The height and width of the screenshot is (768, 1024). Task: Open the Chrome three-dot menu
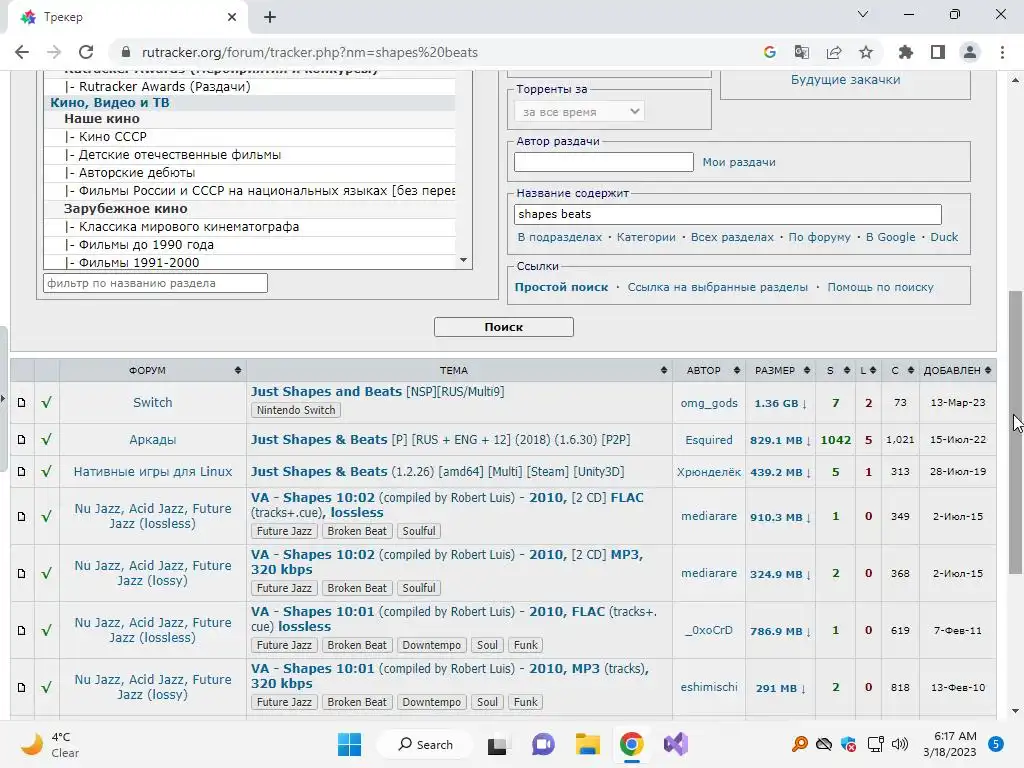[x=1002, y=52]
